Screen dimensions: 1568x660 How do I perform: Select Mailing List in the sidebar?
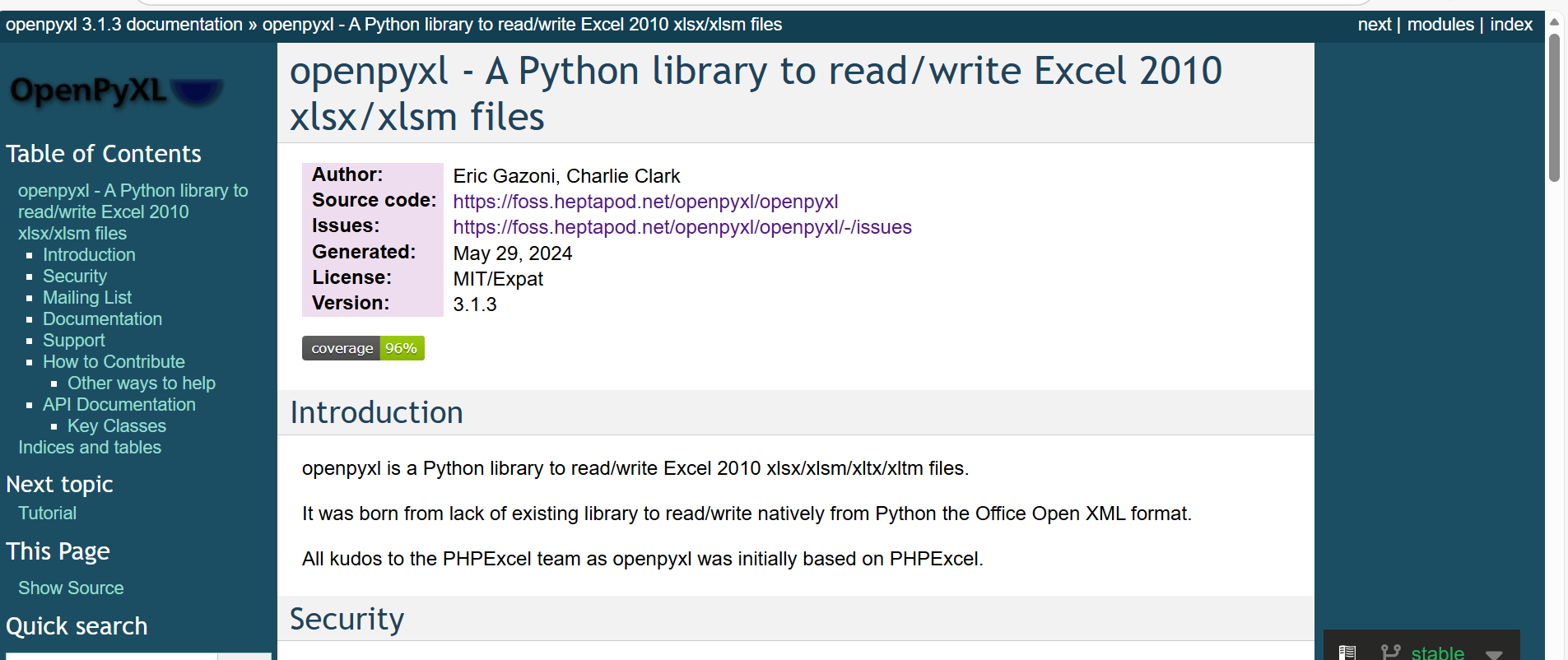87,298
